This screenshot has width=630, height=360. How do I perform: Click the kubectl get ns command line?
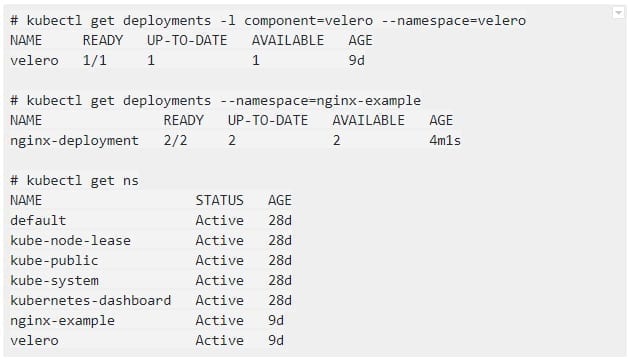[75, 181]
